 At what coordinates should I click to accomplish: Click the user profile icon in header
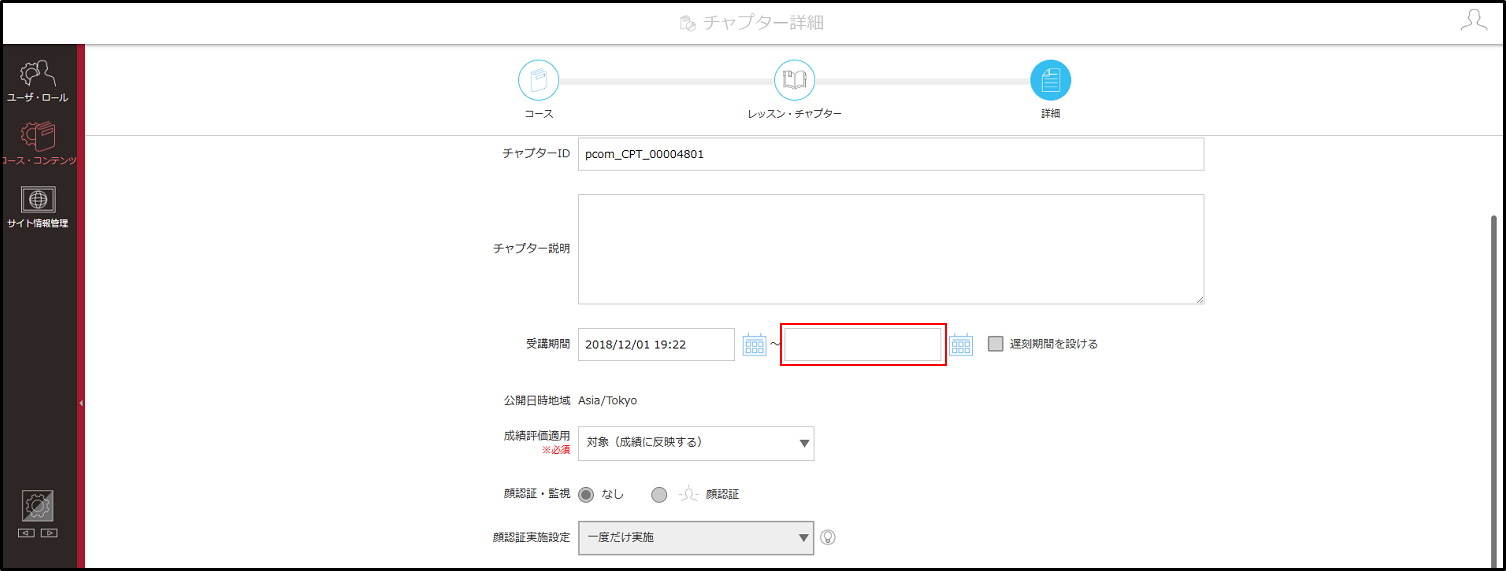(x=1473, y=21)
